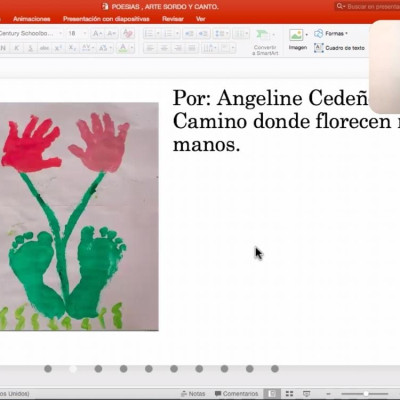Expand the Formas shapes dropdown
Image resolution: width=400 pixels, height=400 pixels.
point(347,33)
